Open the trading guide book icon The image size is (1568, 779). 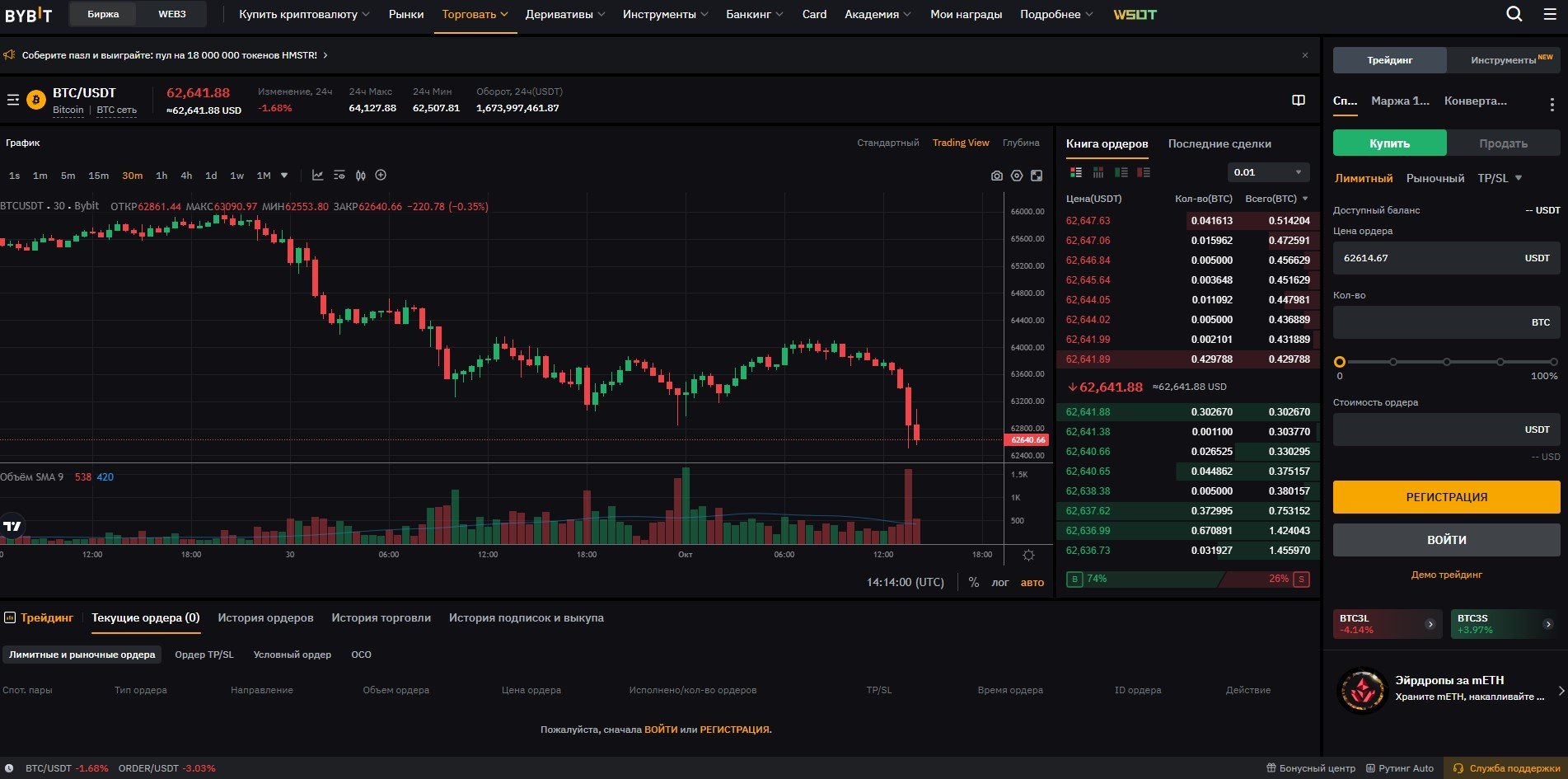tap(1299, 100)
